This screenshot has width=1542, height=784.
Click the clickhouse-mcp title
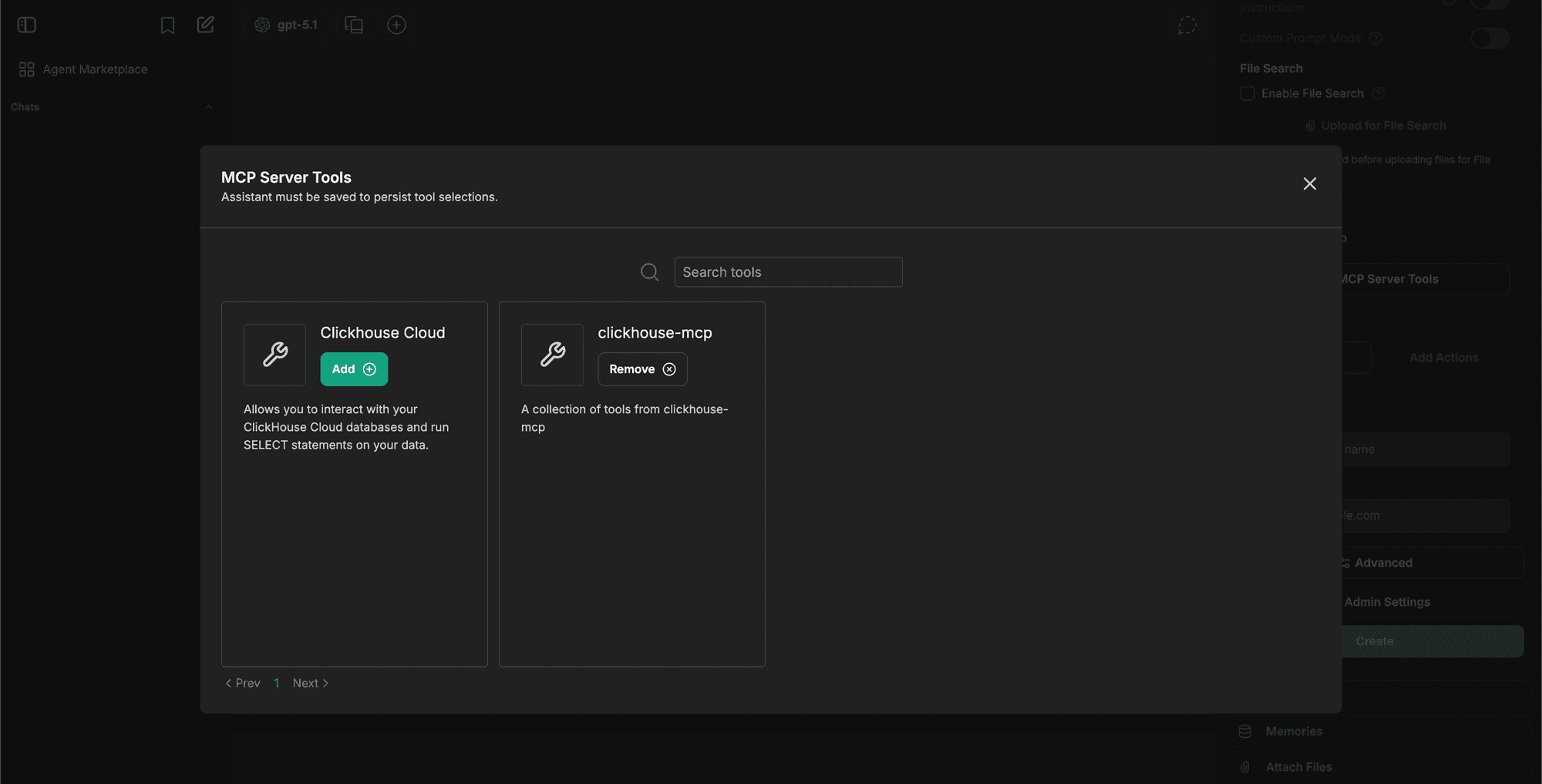pos(655,333)
